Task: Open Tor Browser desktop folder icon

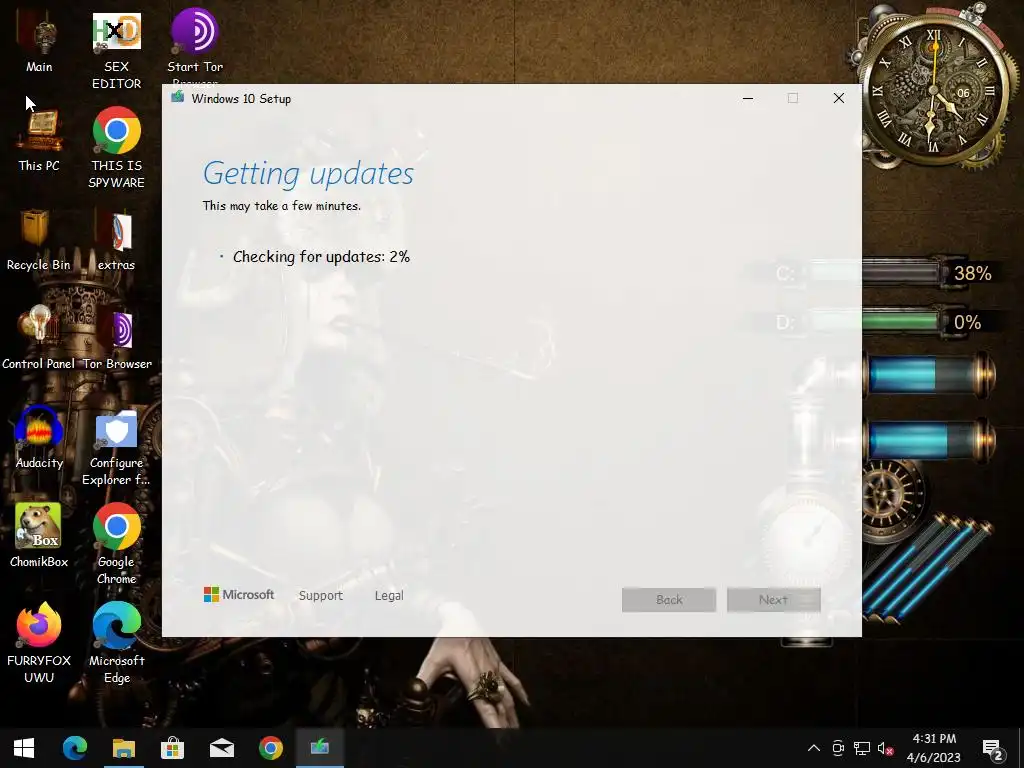Action: click(x=116, y=340)
